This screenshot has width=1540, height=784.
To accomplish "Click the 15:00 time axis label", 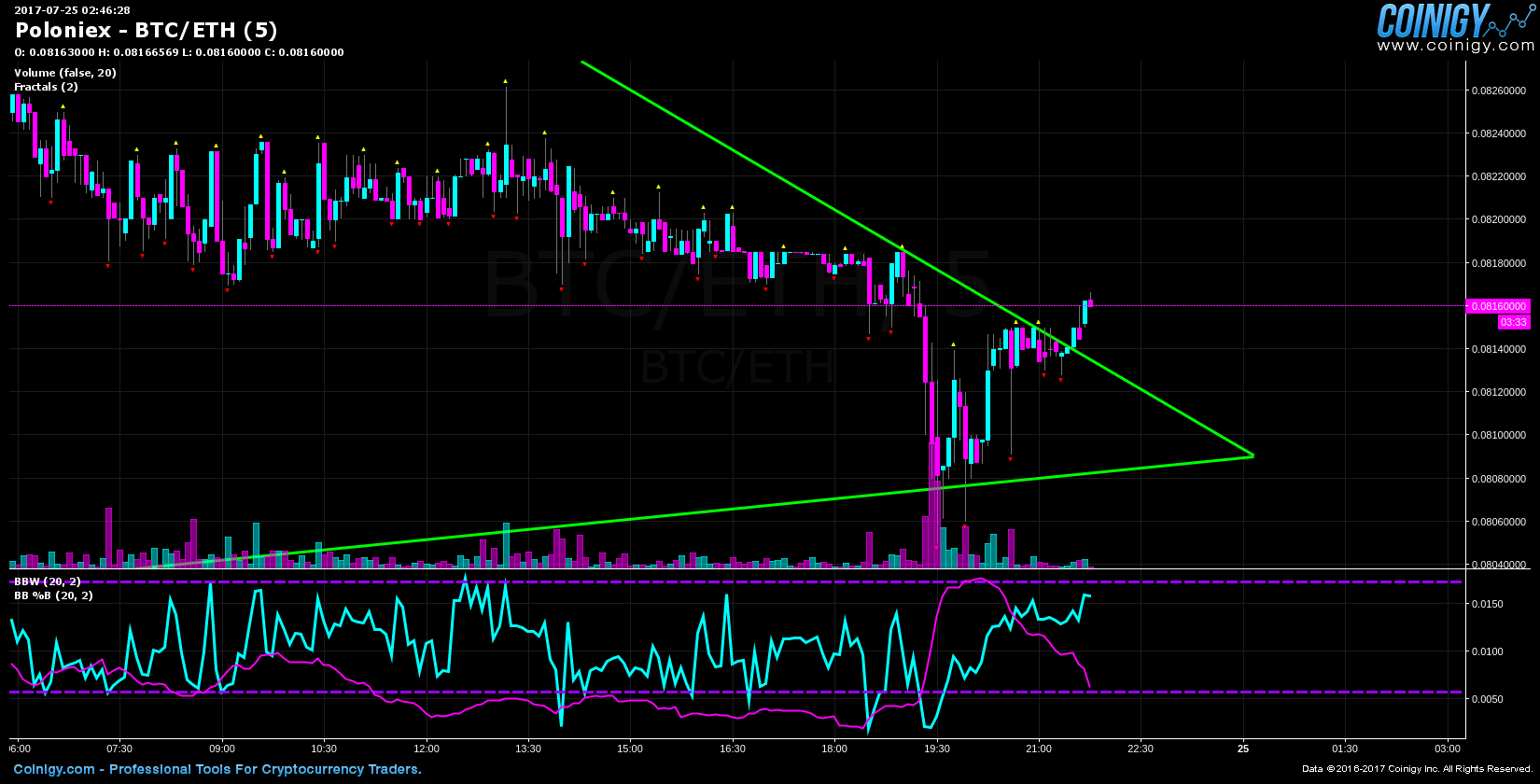I will [x=630, y=749].
